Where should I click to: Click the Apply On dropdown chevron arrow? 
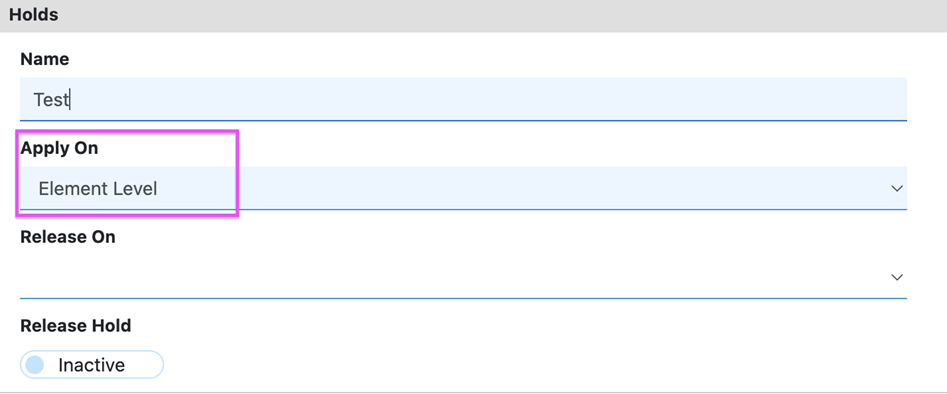pyautogui.click(x=897, y=189)
